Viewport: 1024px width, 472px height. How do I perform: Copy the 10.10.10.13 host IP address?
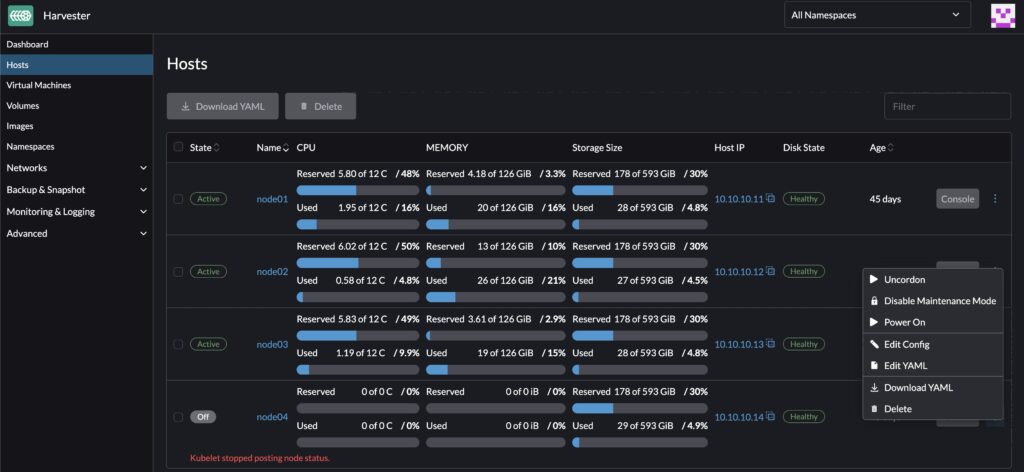pos(771,344)
